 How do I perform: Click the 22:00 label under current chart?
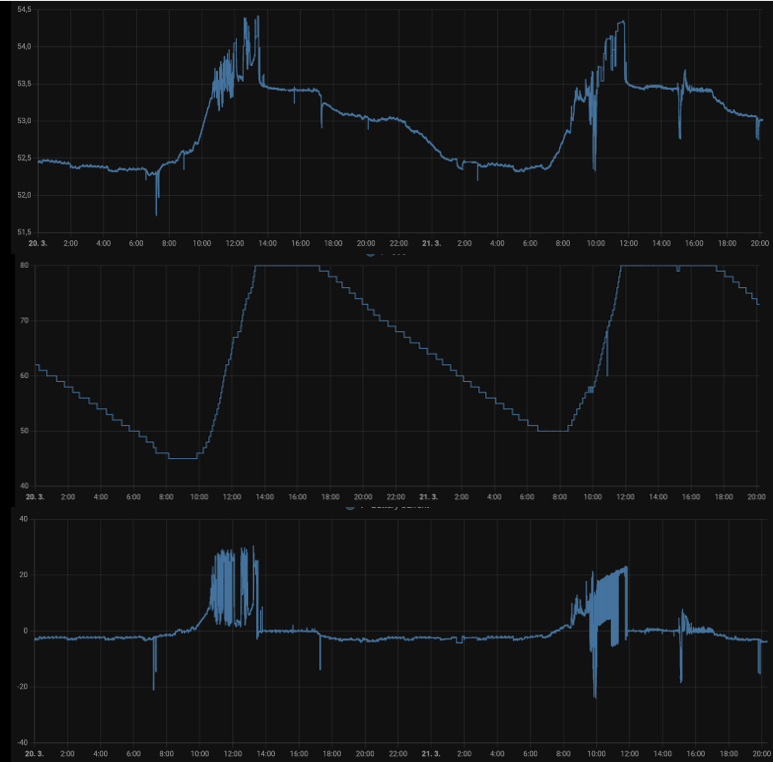pyautogui.click(x=398, y=754)
